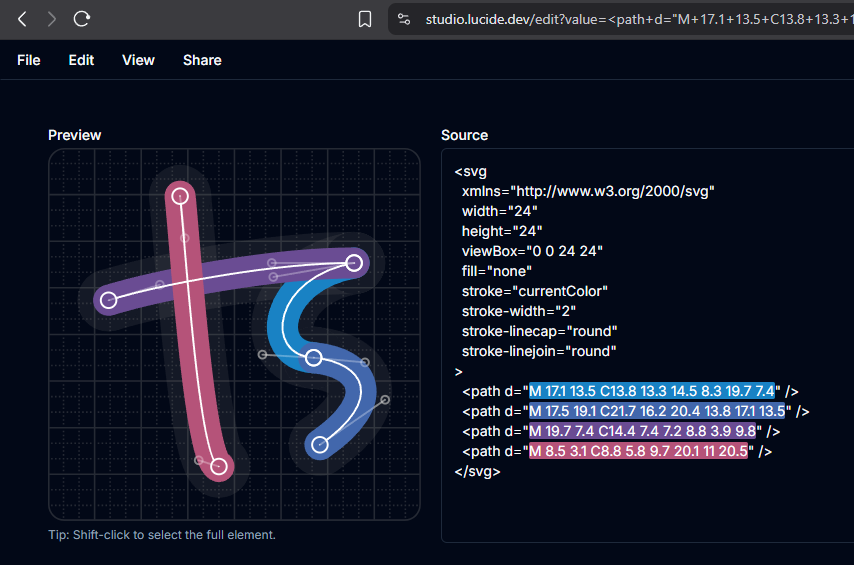The height and width of the screenshot is (565, 854).
Task: Click the control handle left of the middle anchor
Action: pos(263,355)
